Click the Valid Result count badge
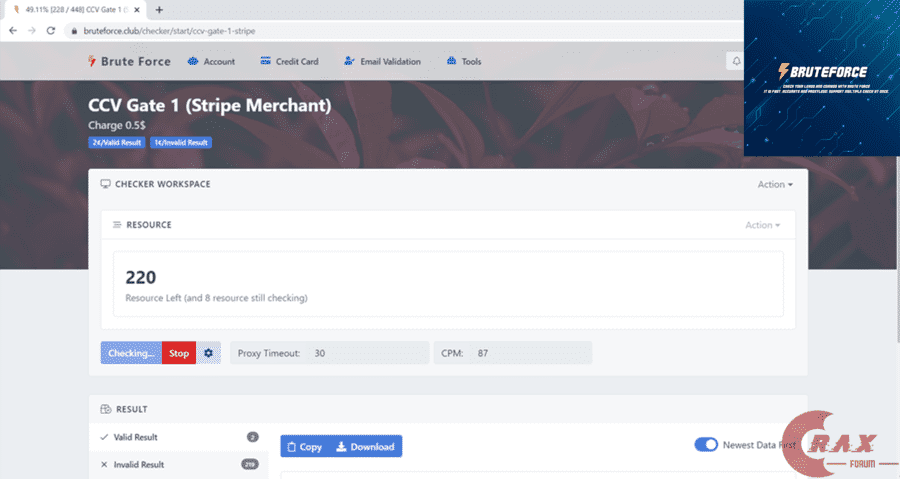The image size is (900, 479). pos(253,437)
